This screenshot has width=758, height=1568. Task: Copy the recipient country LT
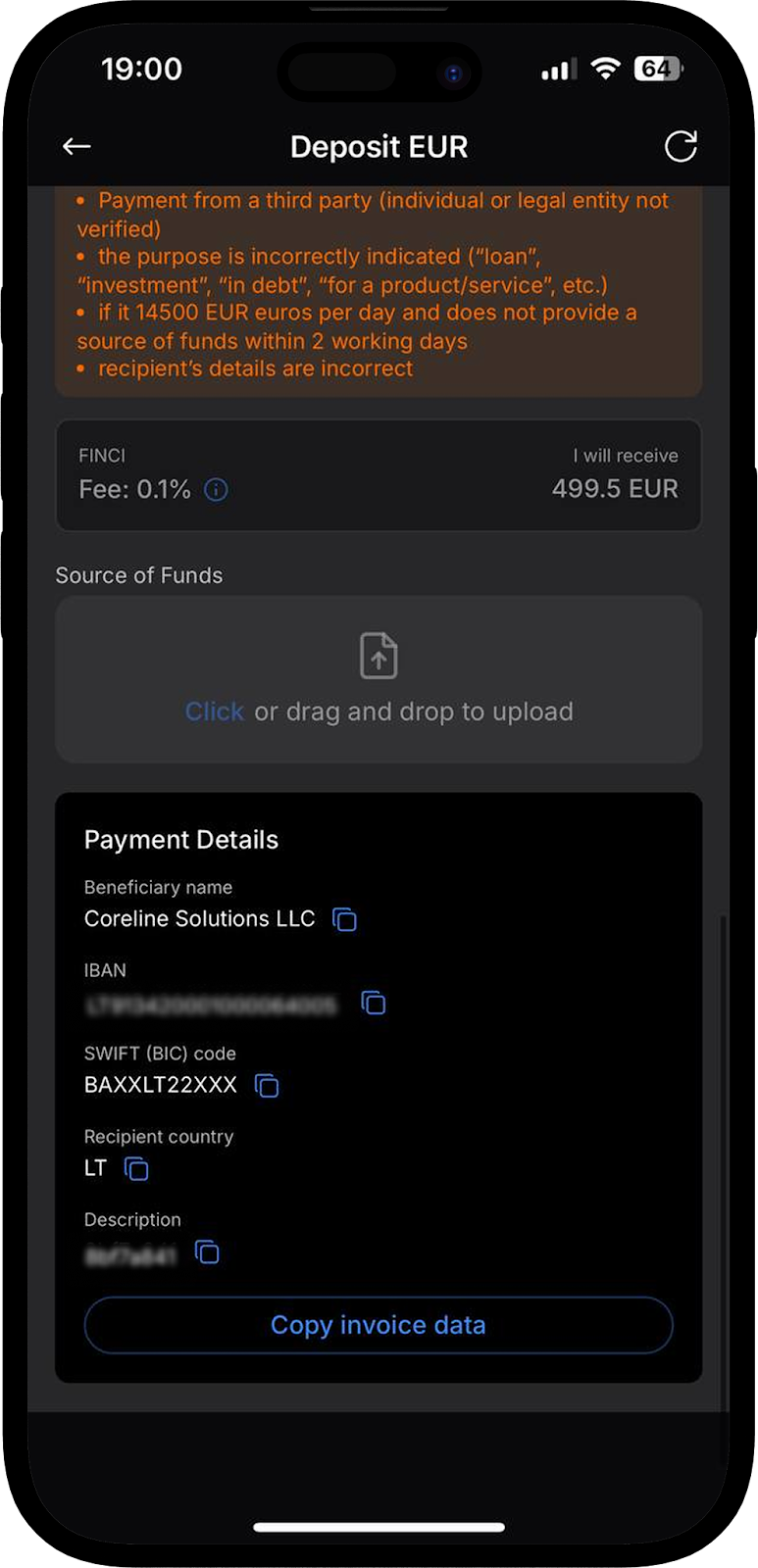[136, 1168]
